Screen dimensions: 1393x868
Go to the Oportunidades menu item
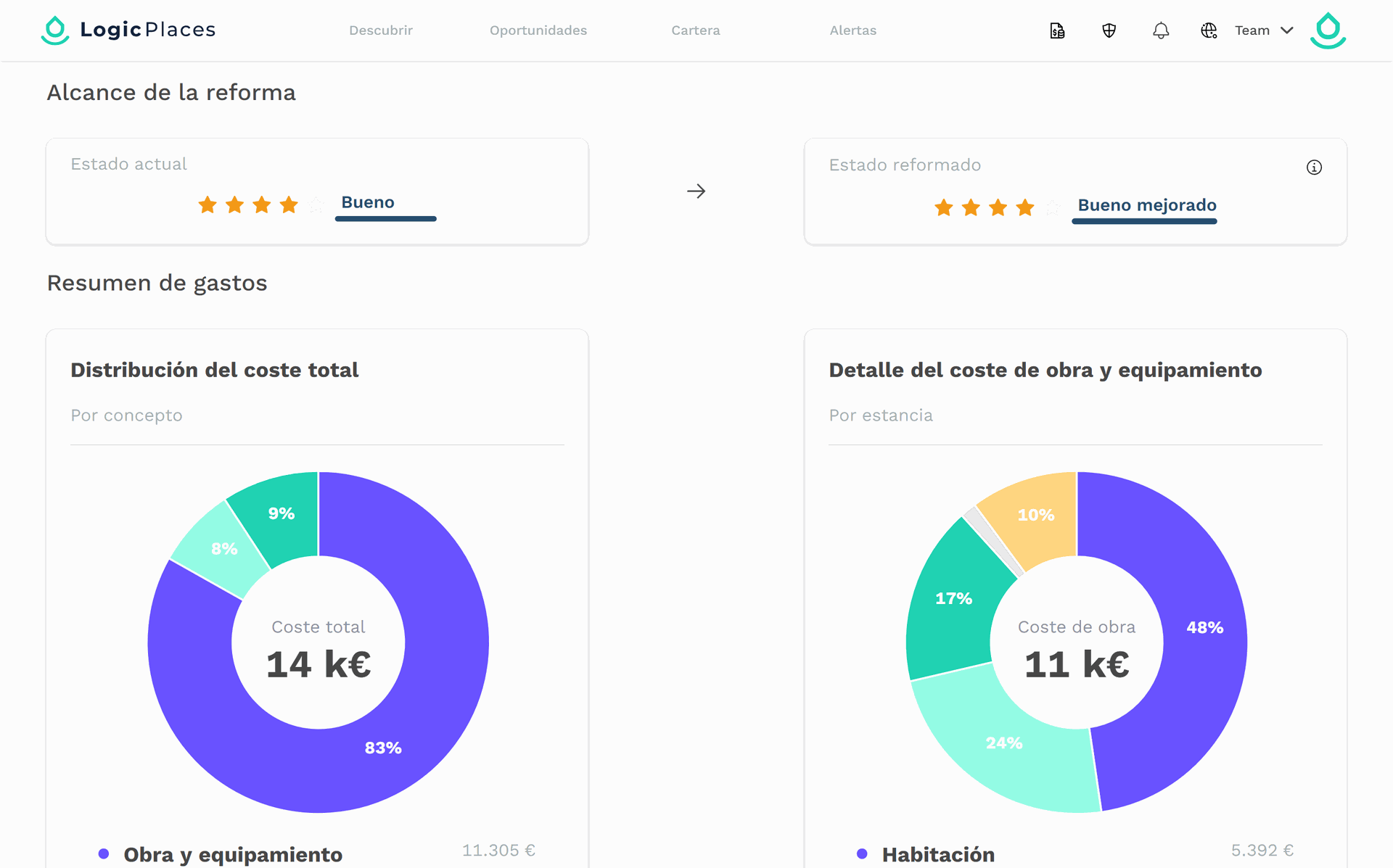point(538,30)
